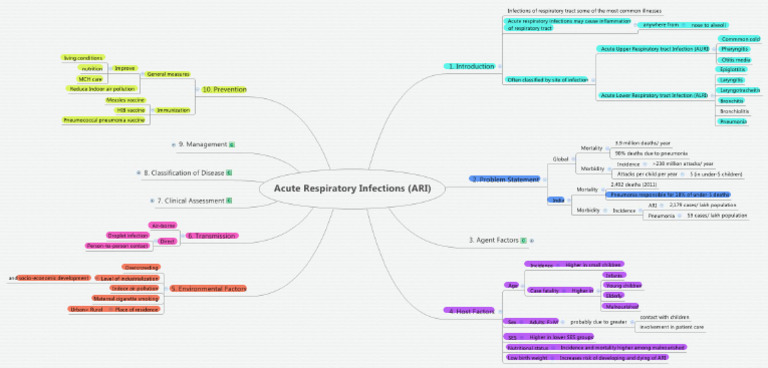
Task: Click the India node
Action: click(x=556, y=200)
